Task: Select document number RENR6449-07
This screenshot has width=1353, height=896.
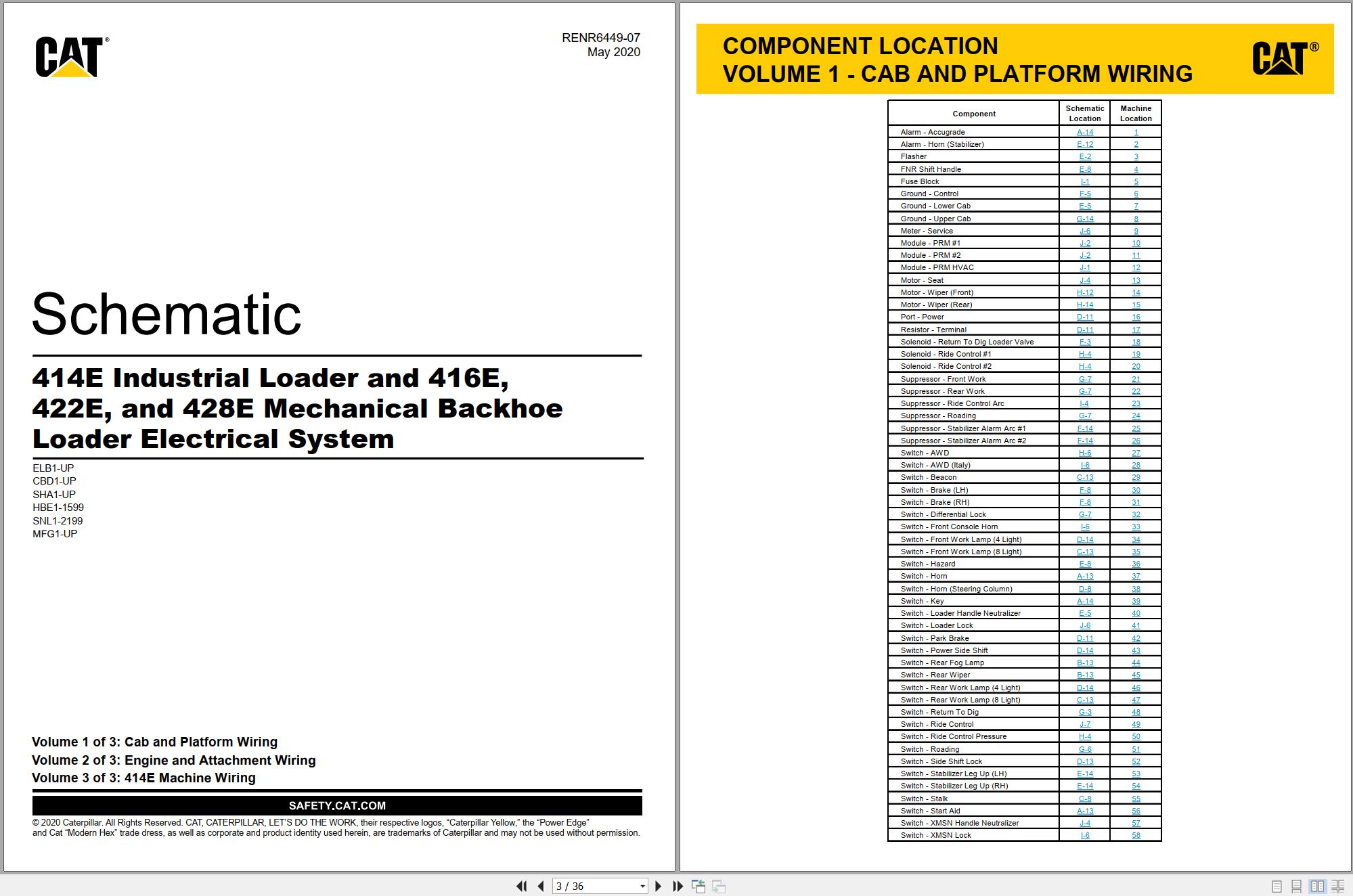Action: tap(600, 38)
